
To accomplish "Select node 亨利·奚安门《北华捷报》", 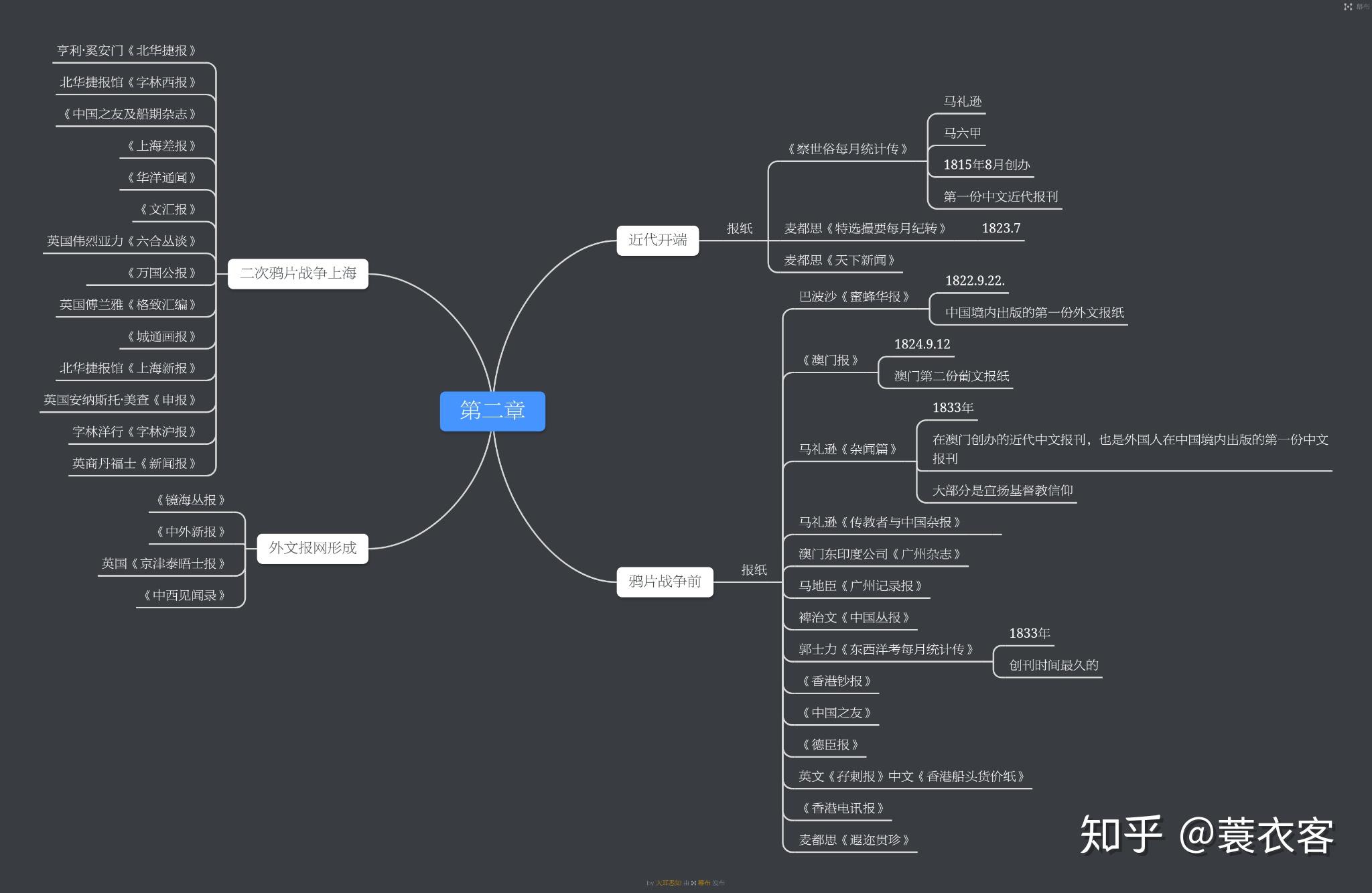I will pos(128,51).
